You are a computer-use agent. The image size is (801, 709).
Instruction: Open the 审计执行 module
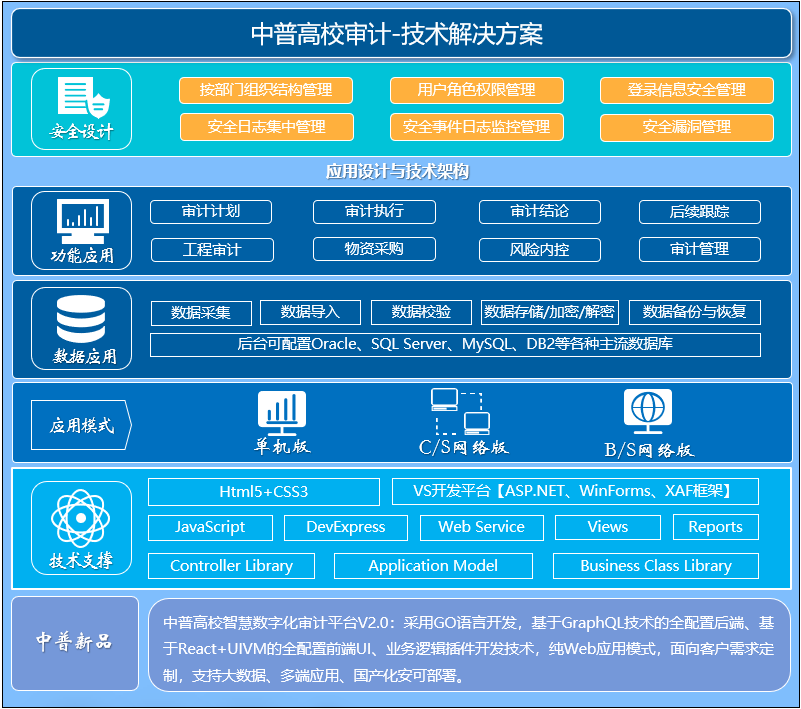(x=374, y=211)
